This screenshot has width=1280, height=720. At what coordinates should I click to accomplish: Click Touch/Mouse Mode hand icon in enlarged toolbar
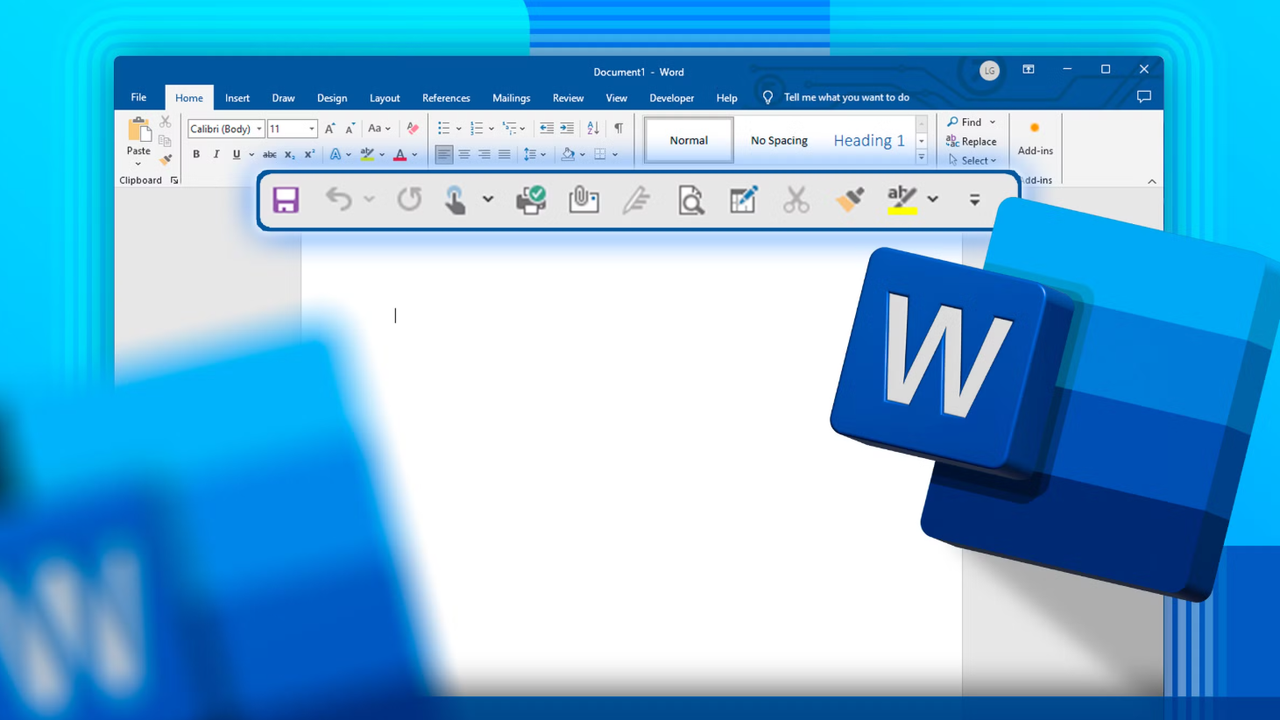click(455, 199)
